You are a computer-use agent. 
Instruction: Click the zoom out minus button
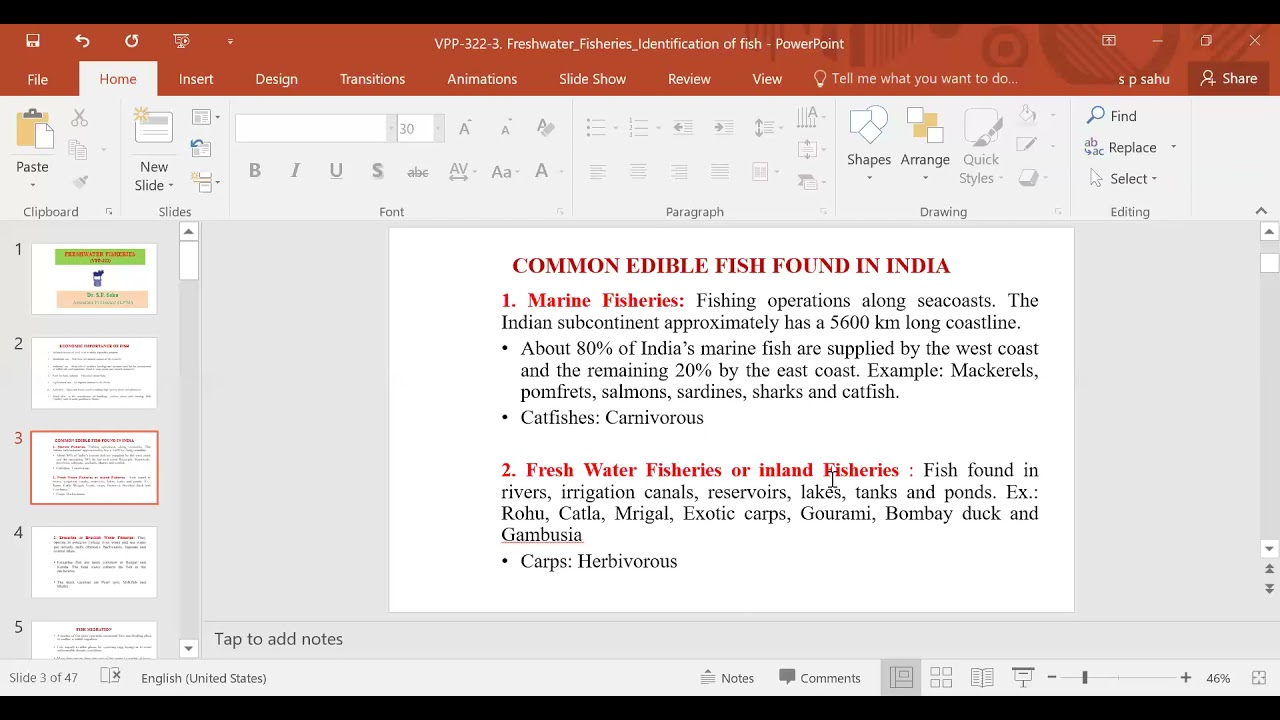click(x=1052, y=677)
